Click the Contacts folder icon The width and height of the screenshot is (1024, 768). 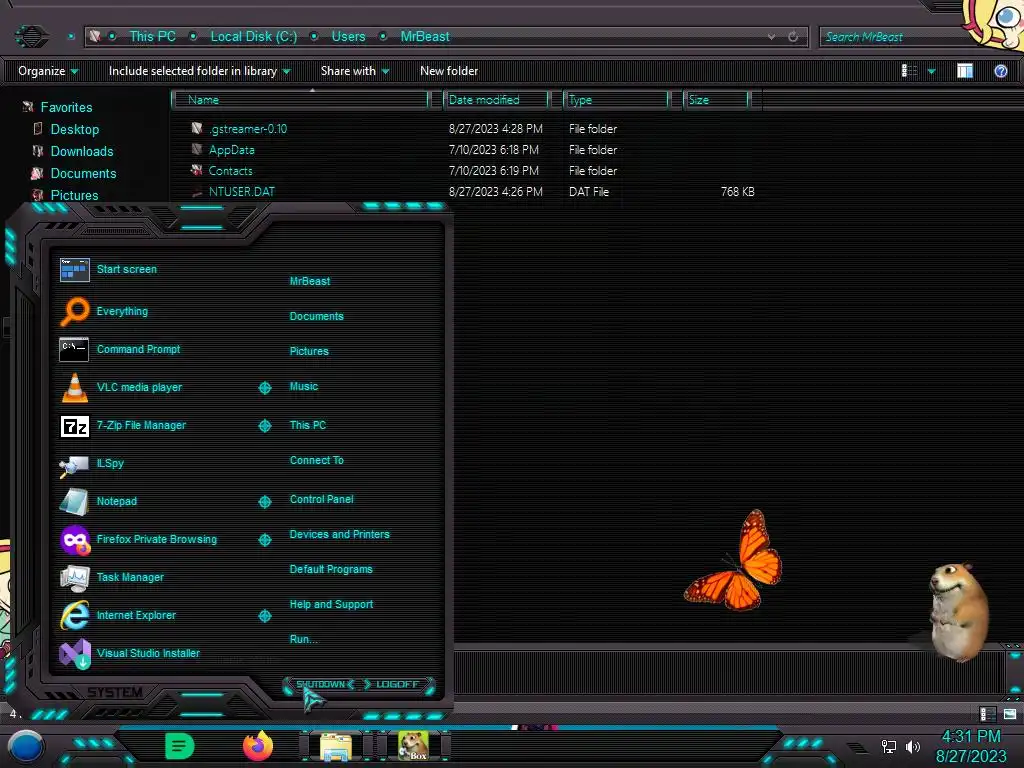point(197,170)
